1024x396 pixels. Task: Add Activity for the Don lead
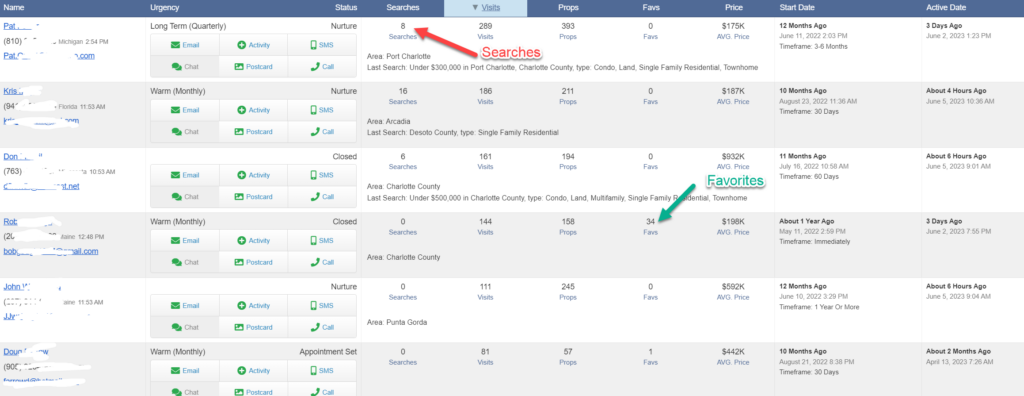(253, 175)
